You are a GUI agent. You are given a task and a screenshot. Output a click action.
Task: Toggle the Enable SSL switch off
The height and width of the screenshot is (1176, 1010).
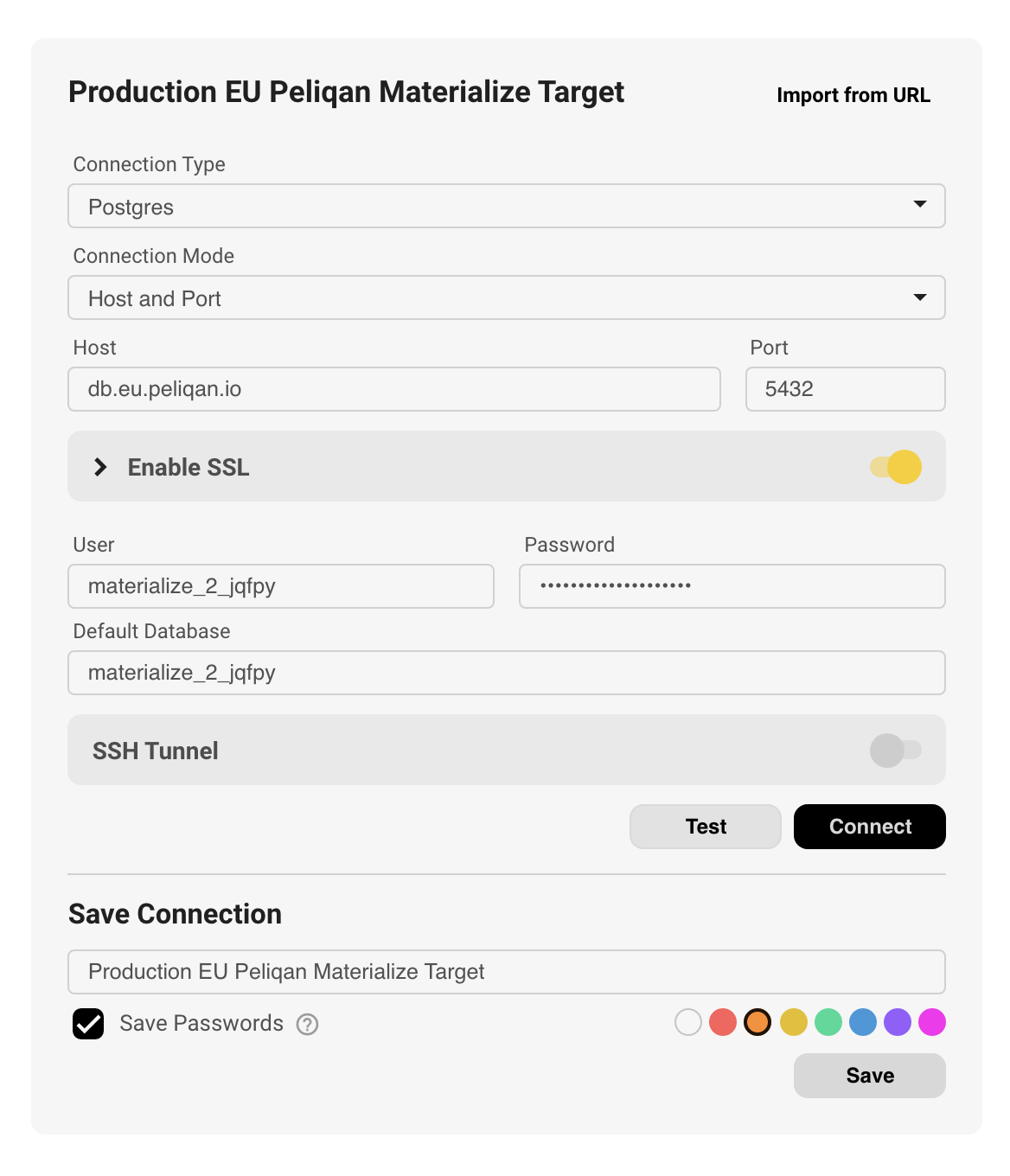pos(896,467)
